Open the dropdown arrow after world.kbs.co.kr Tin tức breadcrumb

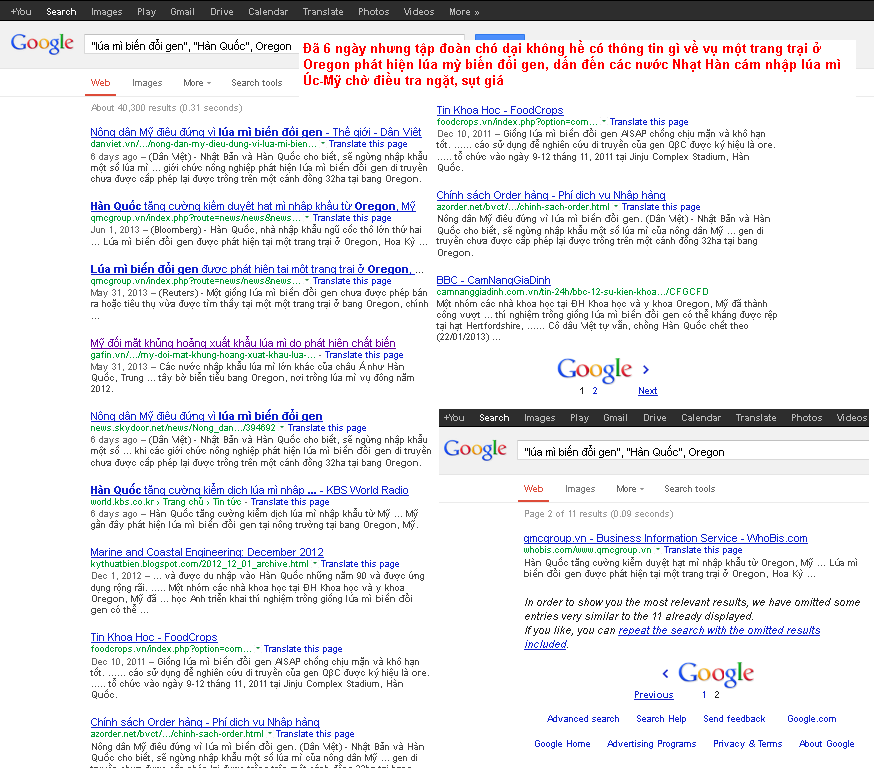coord(245,502)
